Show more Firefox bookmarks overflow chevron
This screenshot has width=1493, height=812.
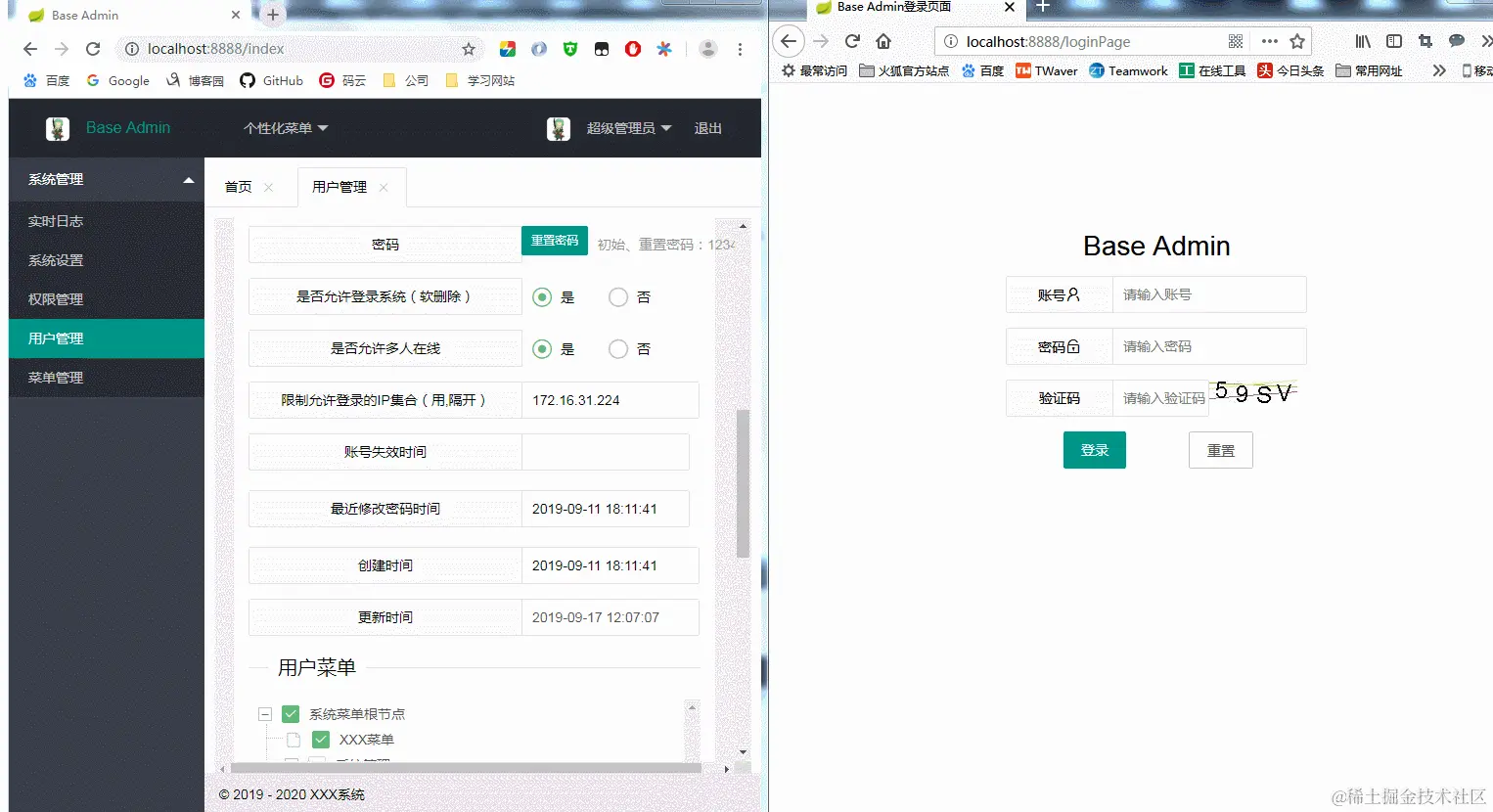pos(1439,70)
